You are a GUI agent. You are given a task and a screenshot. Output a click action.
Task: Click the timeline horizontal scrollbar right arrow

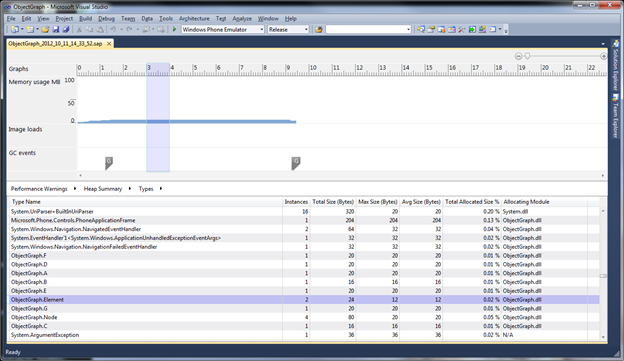[x=603, y=176]
